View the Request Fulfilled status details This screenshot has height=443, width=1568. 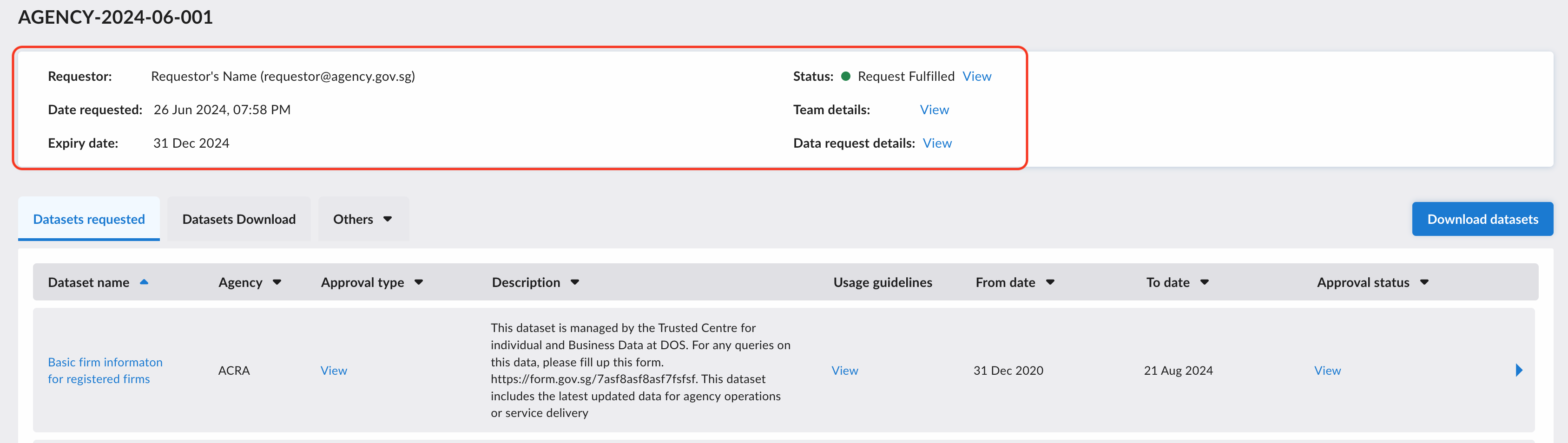point(977,76)
